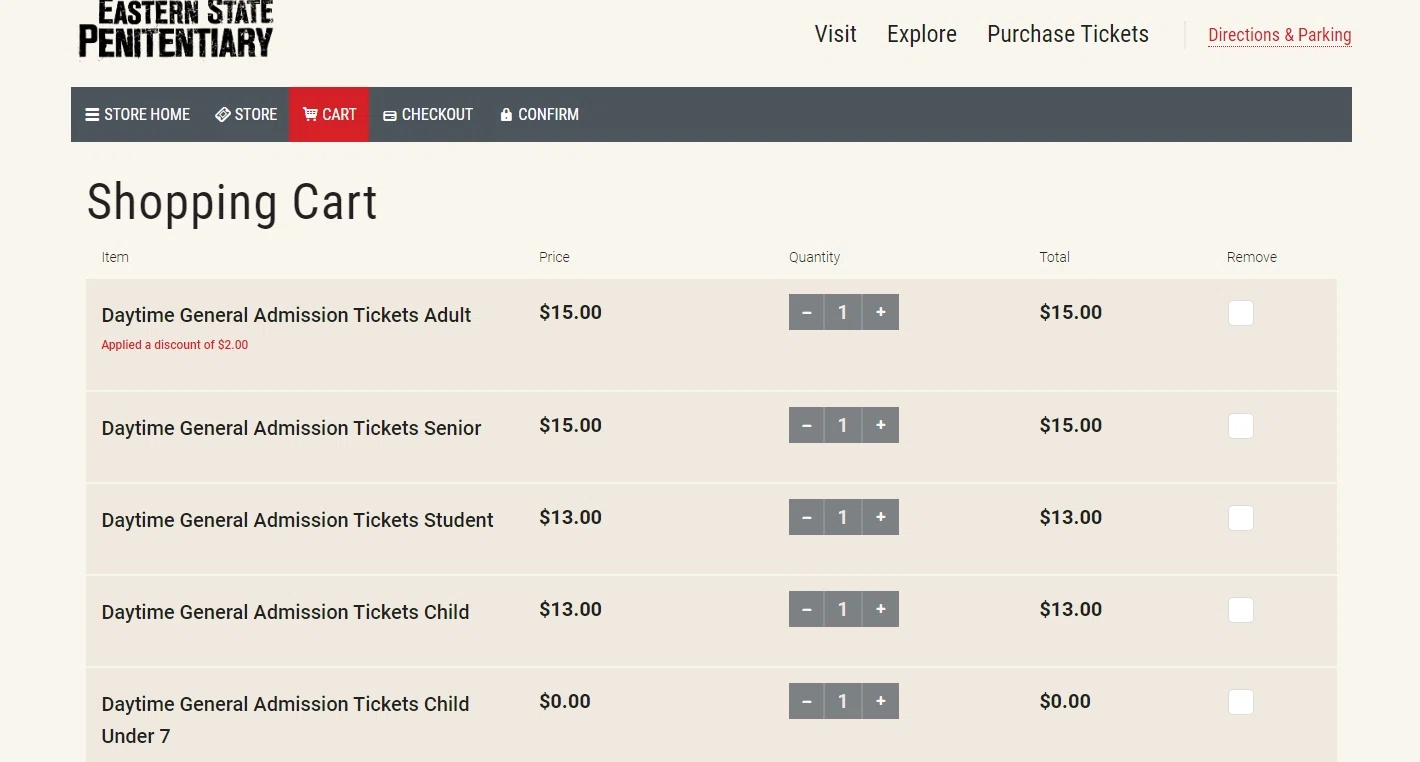The height and width of the screenshot is (762, 1420).
Task: Check Remove box for Child $13.00 ticket
Action: [x=1240, y=610]
